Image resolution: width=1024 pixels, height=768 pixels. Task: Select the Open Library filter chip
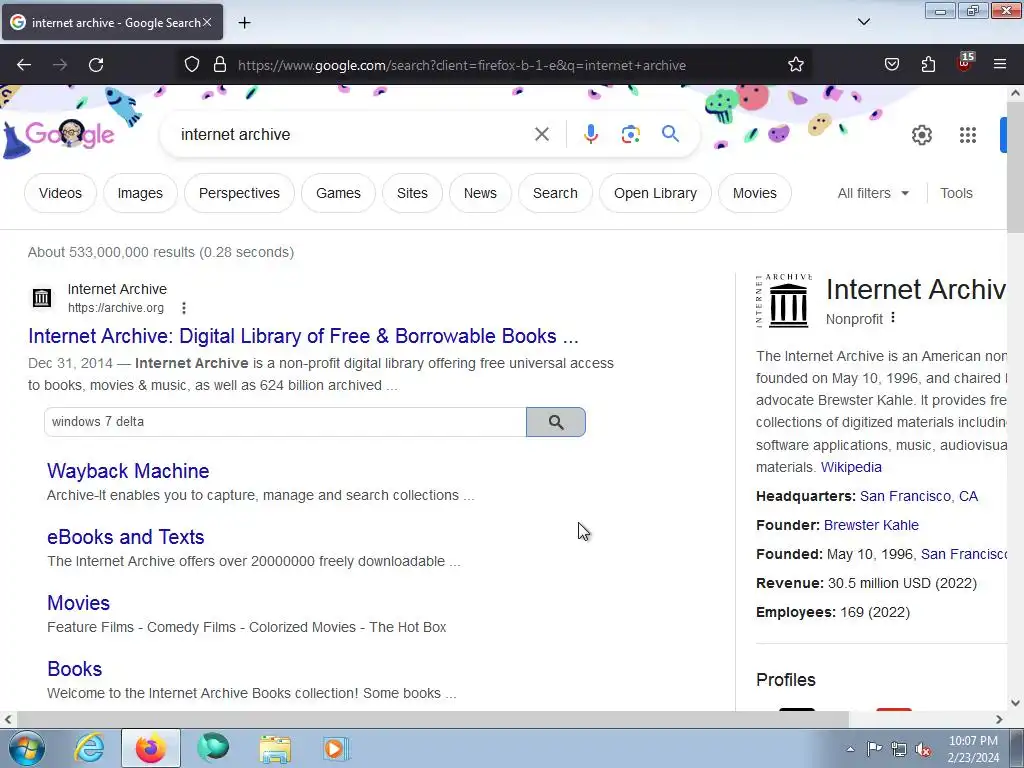point(655,193)
